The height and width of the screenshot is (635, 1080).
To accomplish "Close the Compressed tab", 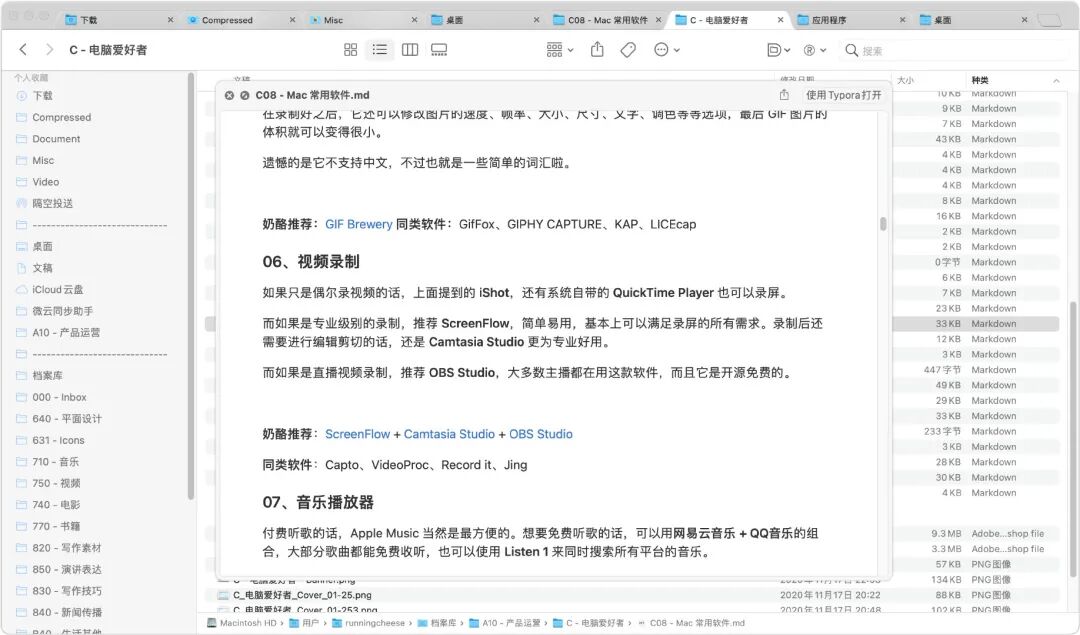I will 293,20.
